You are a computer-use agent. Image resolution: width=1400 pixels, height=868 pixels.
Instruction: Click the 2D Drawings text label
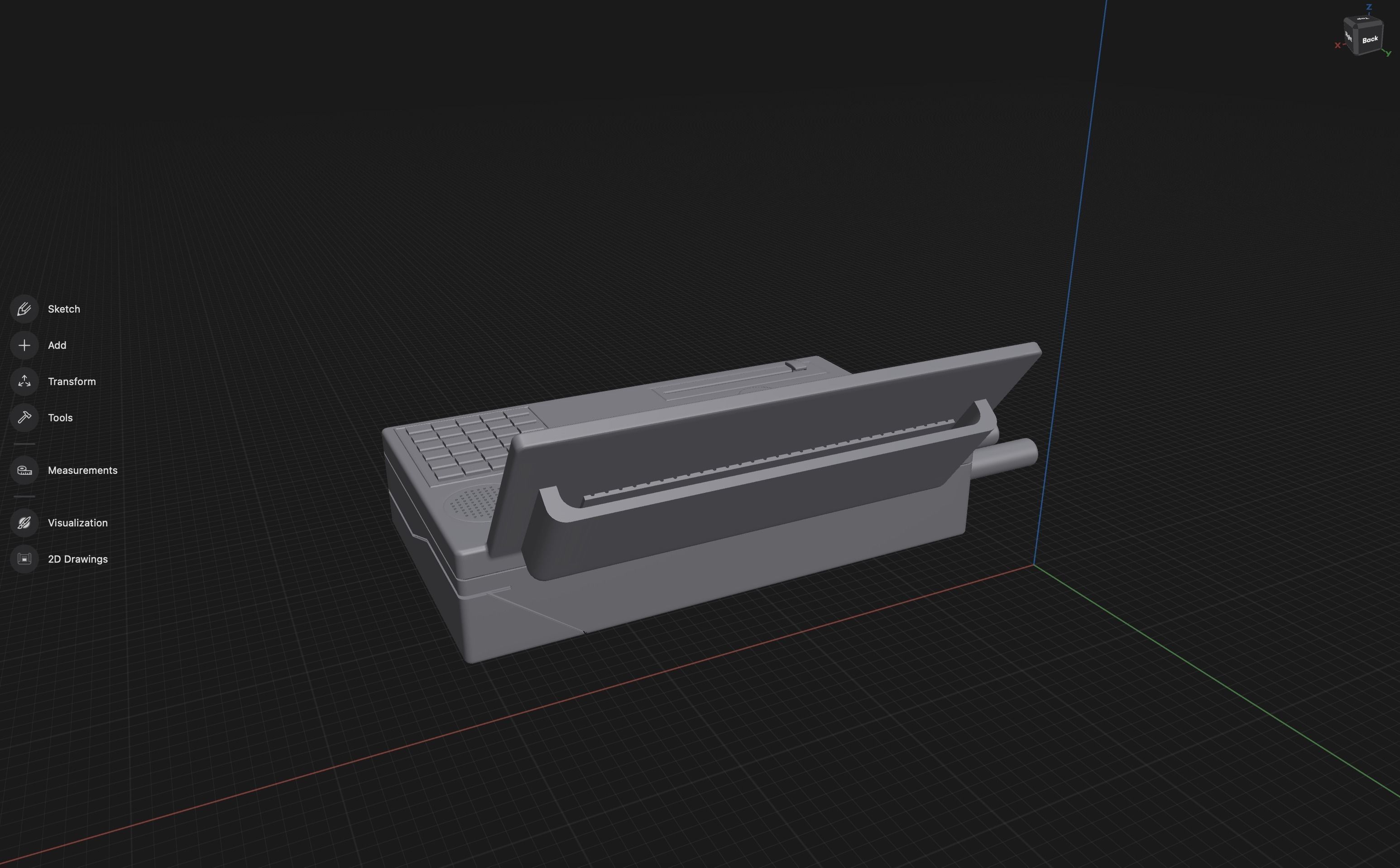77,559
